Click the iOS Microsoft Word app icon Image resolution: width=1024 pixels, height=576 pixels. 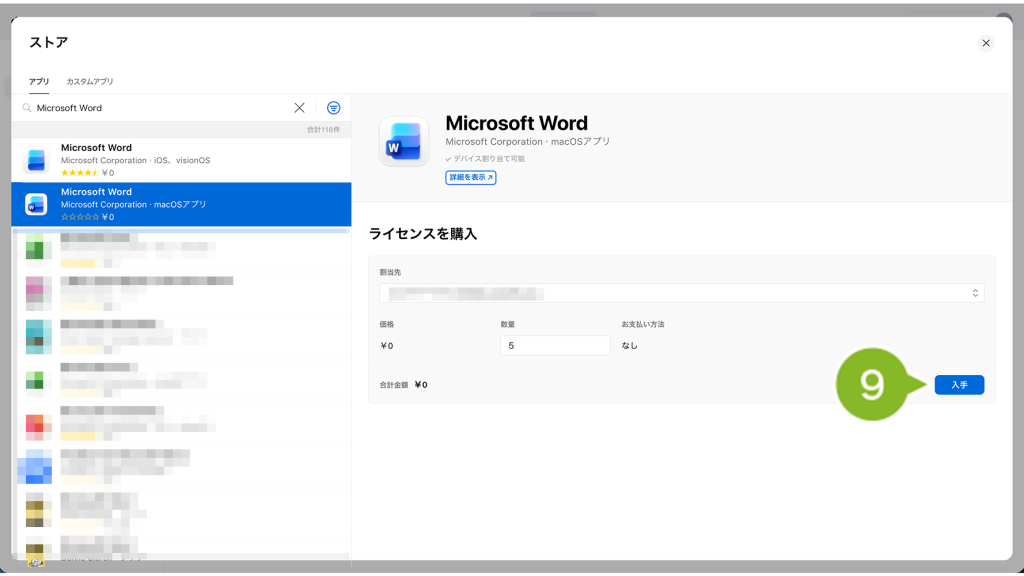36,160
